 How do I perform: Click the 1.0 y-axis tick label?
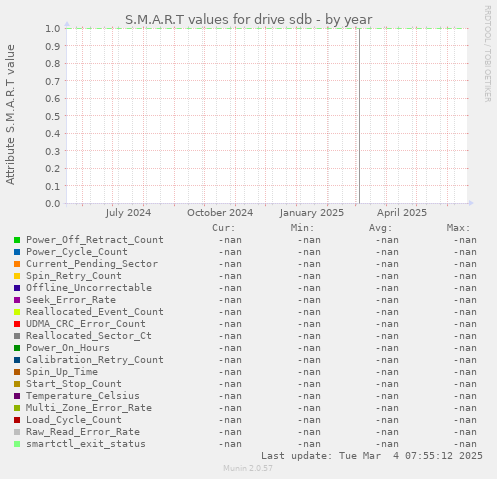(53, 28)
